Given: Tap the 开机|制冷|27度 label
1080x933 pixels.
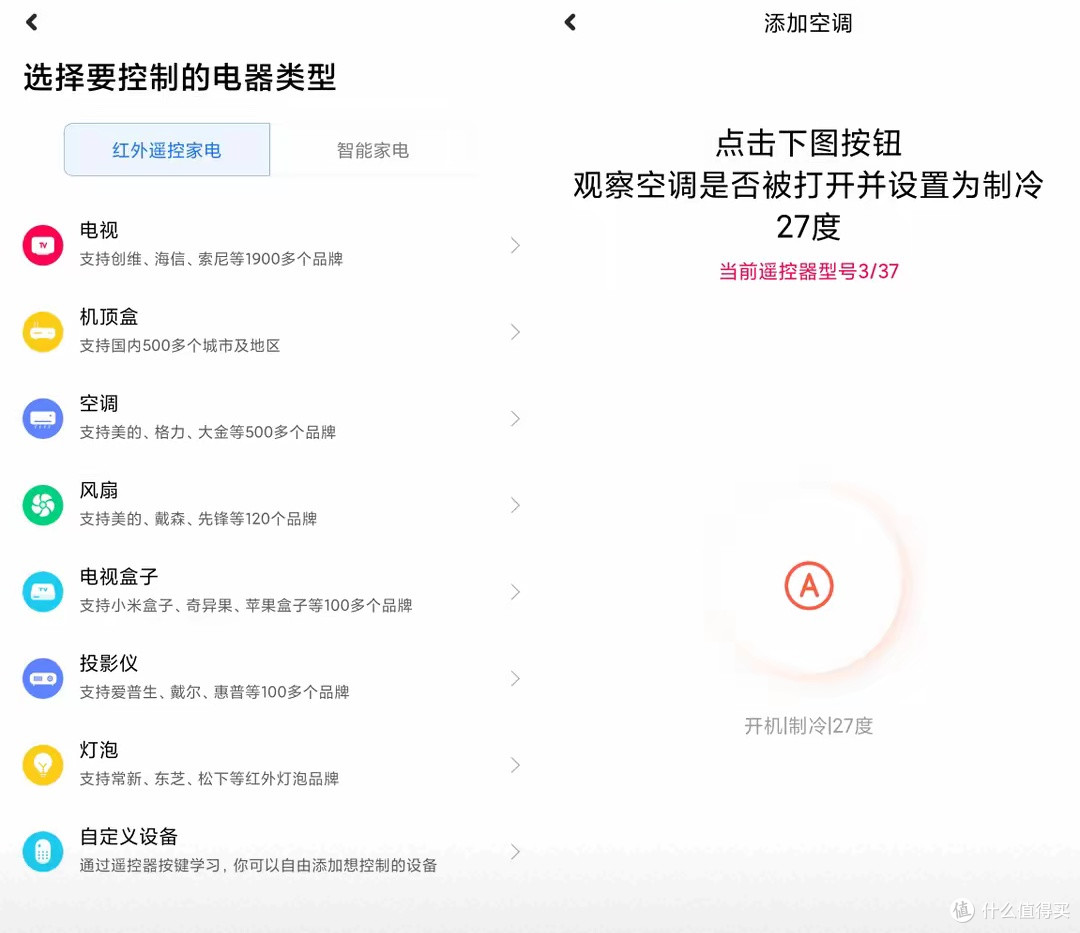Looking at the screenshot, I should click(x=809, y=726).
